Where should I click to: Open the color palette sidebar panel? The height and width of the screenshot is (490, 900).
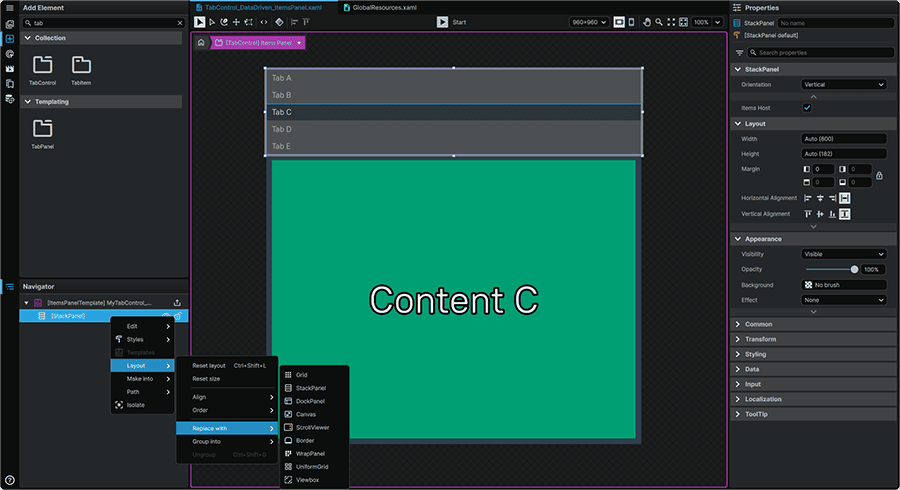pos(10,54)
